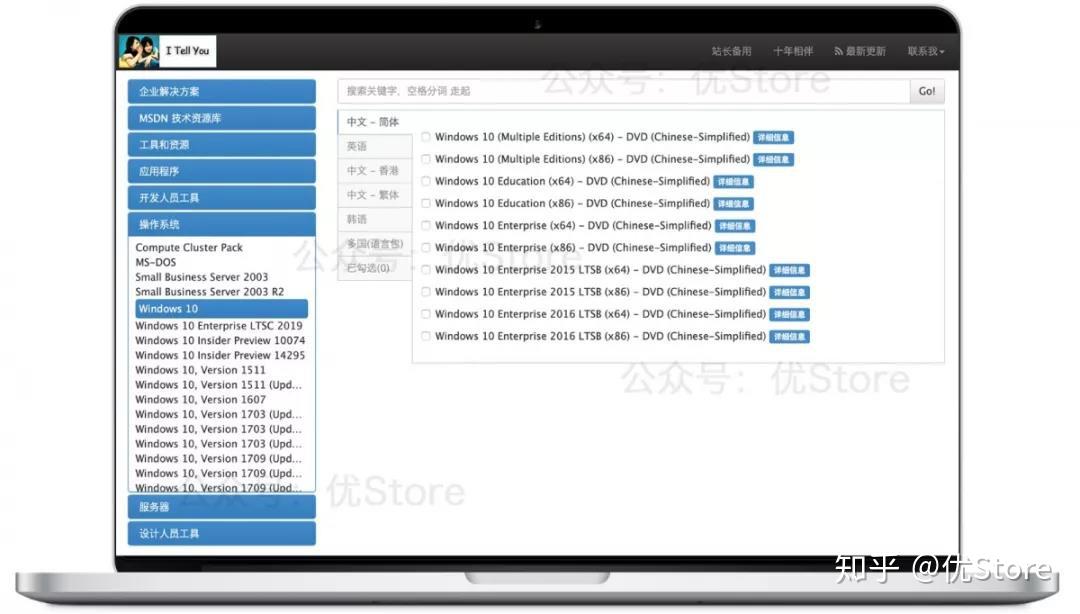Expand the 服务器 category
The image size is (1080, 614).
tap(222, 506)
